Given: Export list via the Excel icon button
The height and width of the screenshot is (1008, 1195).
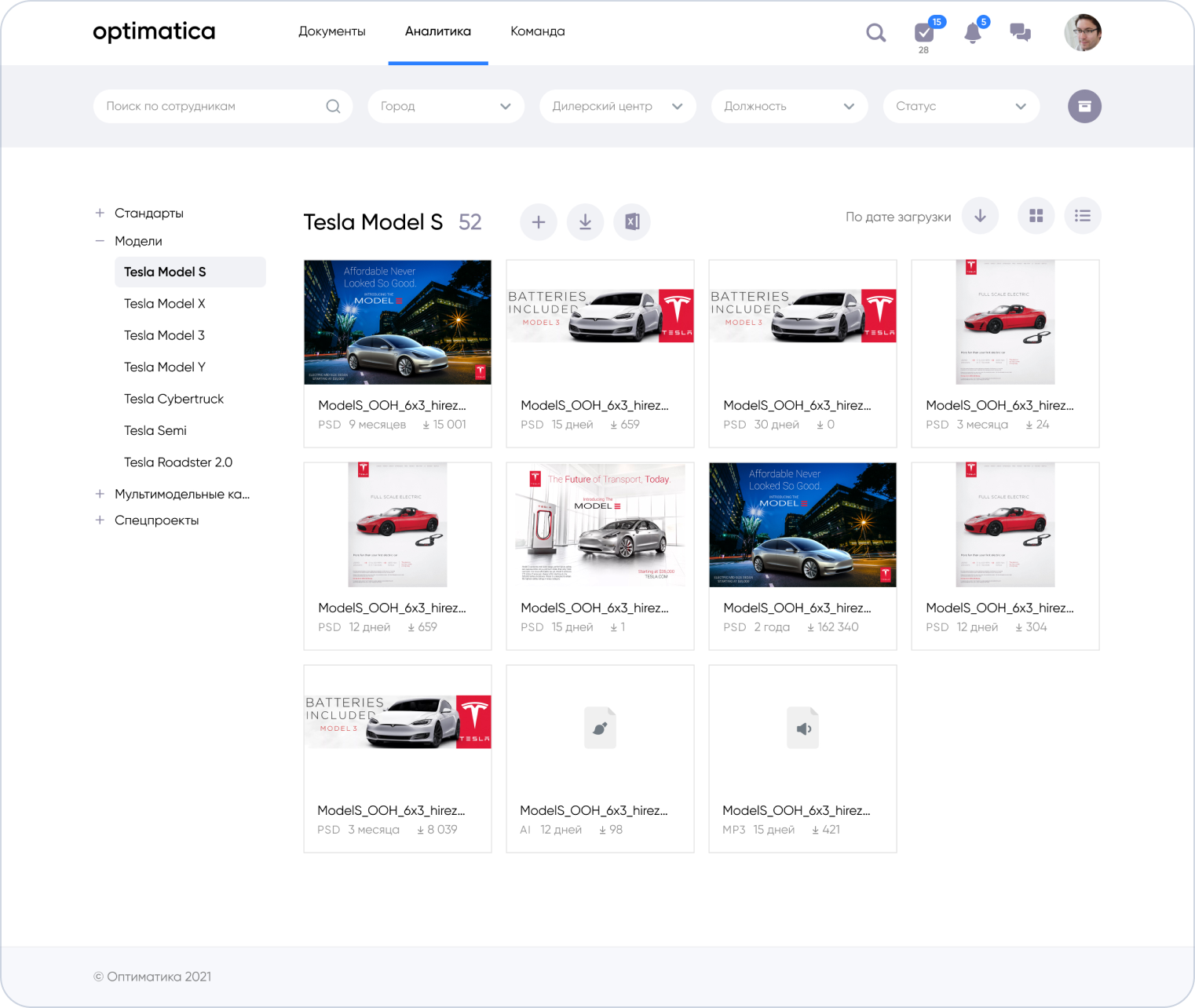Looking at the screenshot, I should pyautogui.click(x=632, y=222).
